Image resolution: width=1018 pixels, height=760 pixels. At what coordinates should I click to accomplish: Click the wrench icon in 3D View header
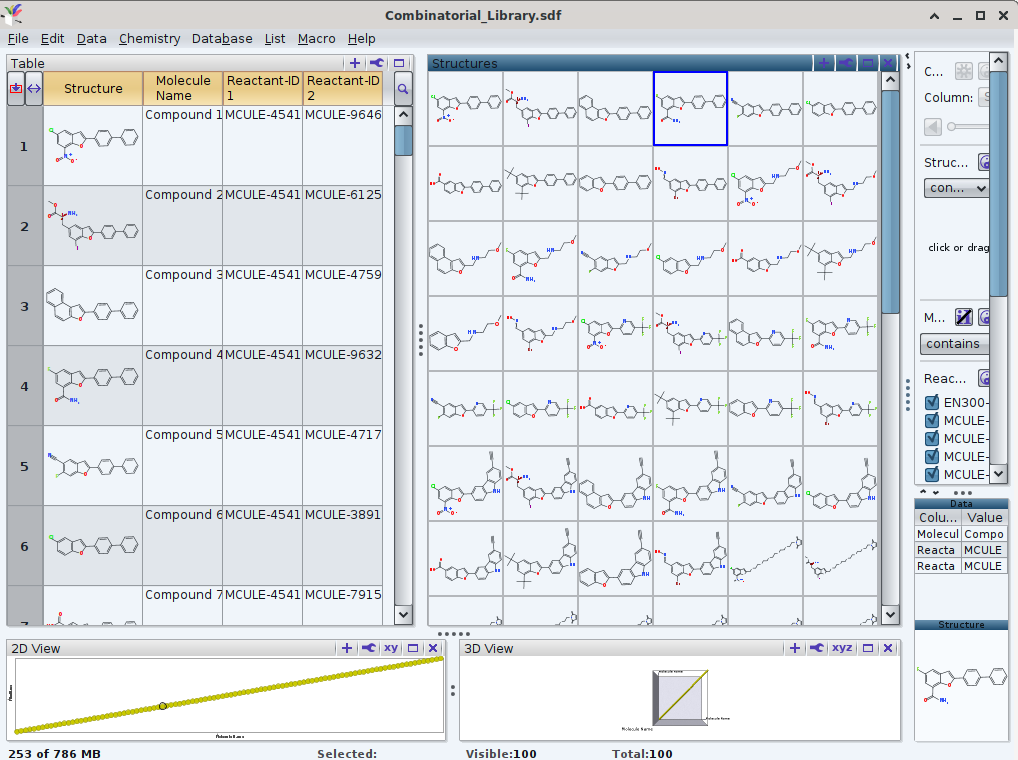pyautogui.click(x=817, y=648)
